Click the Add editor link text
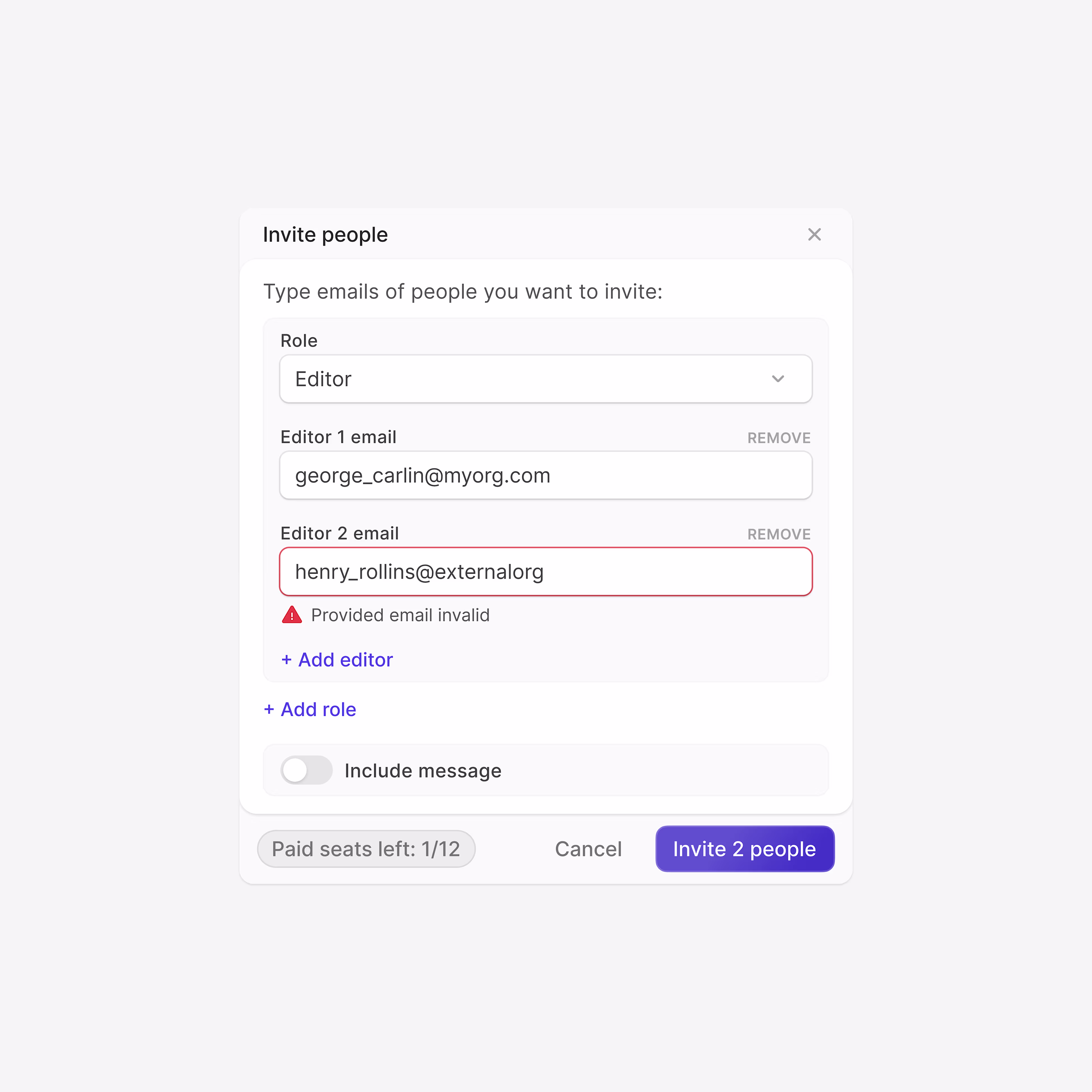The width and height of the screenshot is (1092, 1092). [x=345, y=660]
